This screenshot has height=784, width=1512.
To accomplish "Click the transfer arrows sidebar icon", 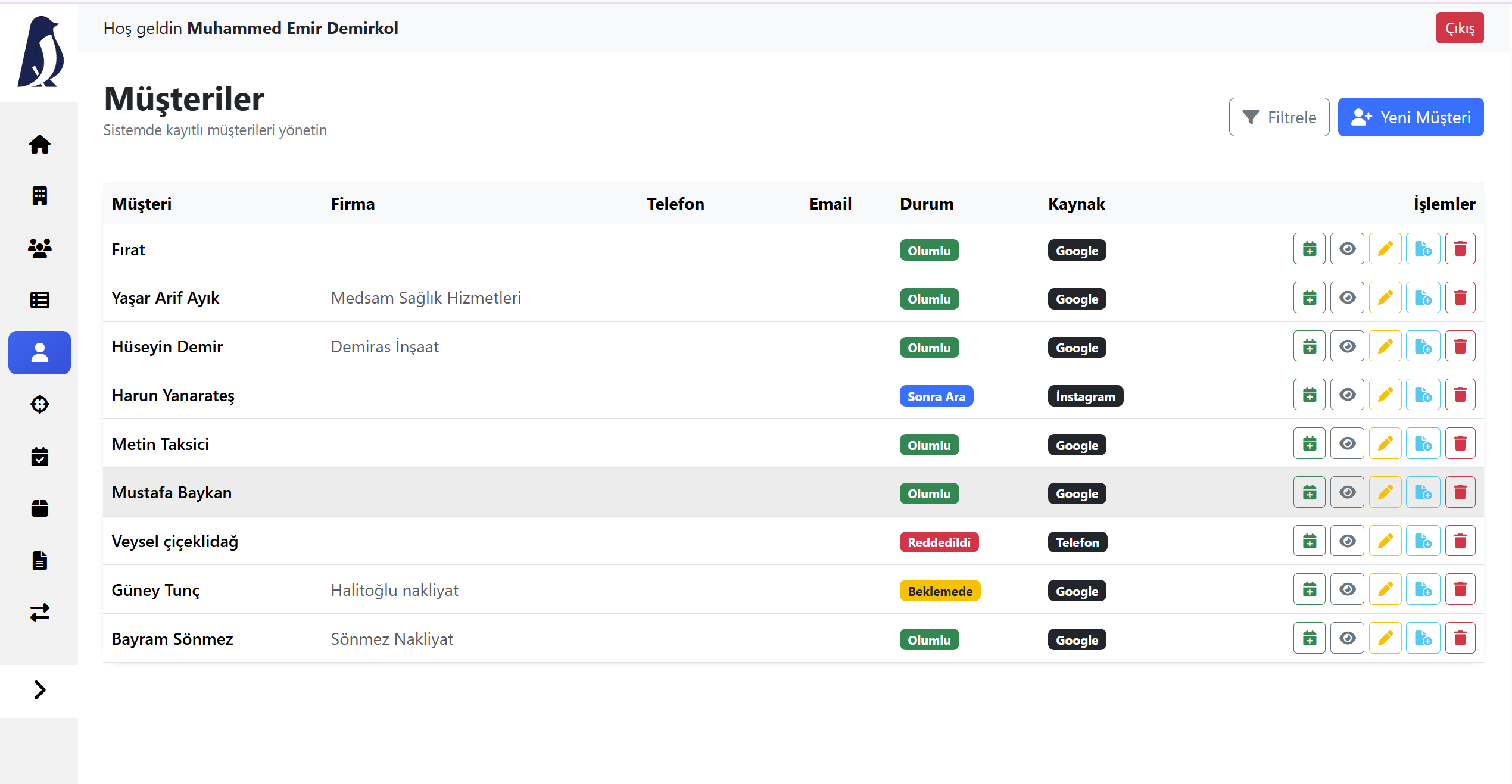I will (x=39, y=613).
